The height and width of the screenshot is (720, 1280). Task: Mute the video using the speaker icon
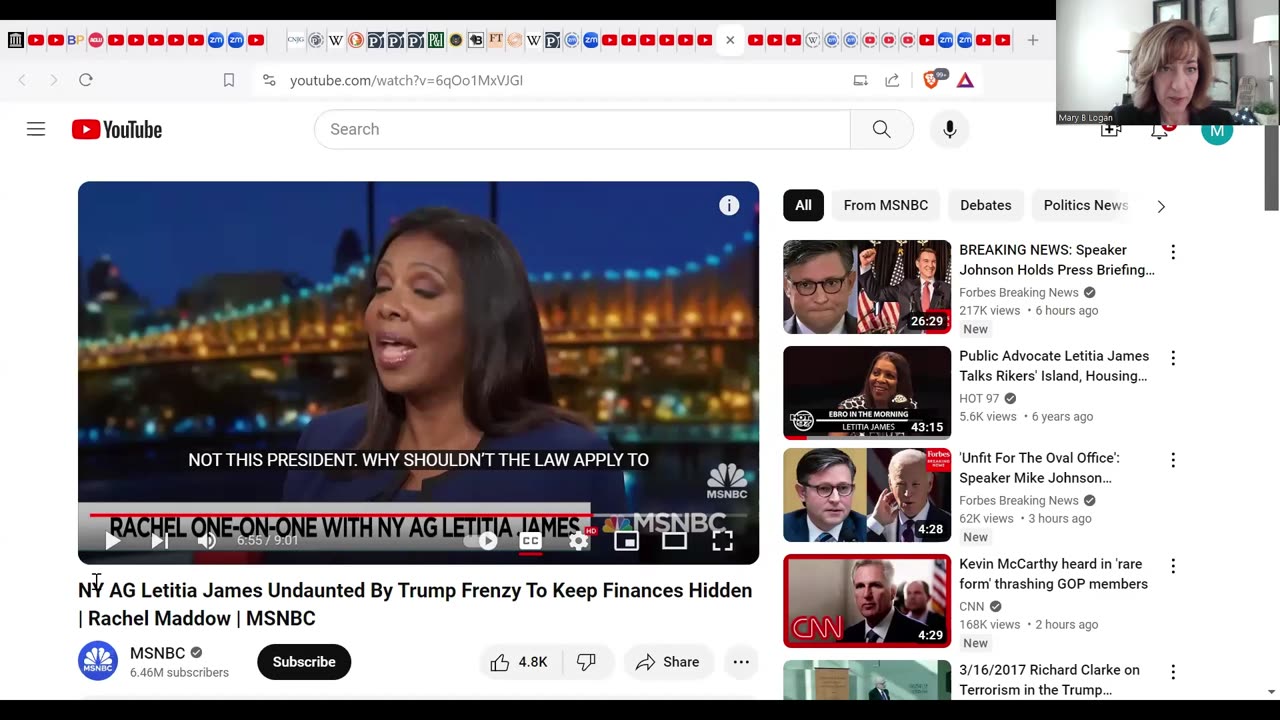pyautogui.click(x=207, y=541)
